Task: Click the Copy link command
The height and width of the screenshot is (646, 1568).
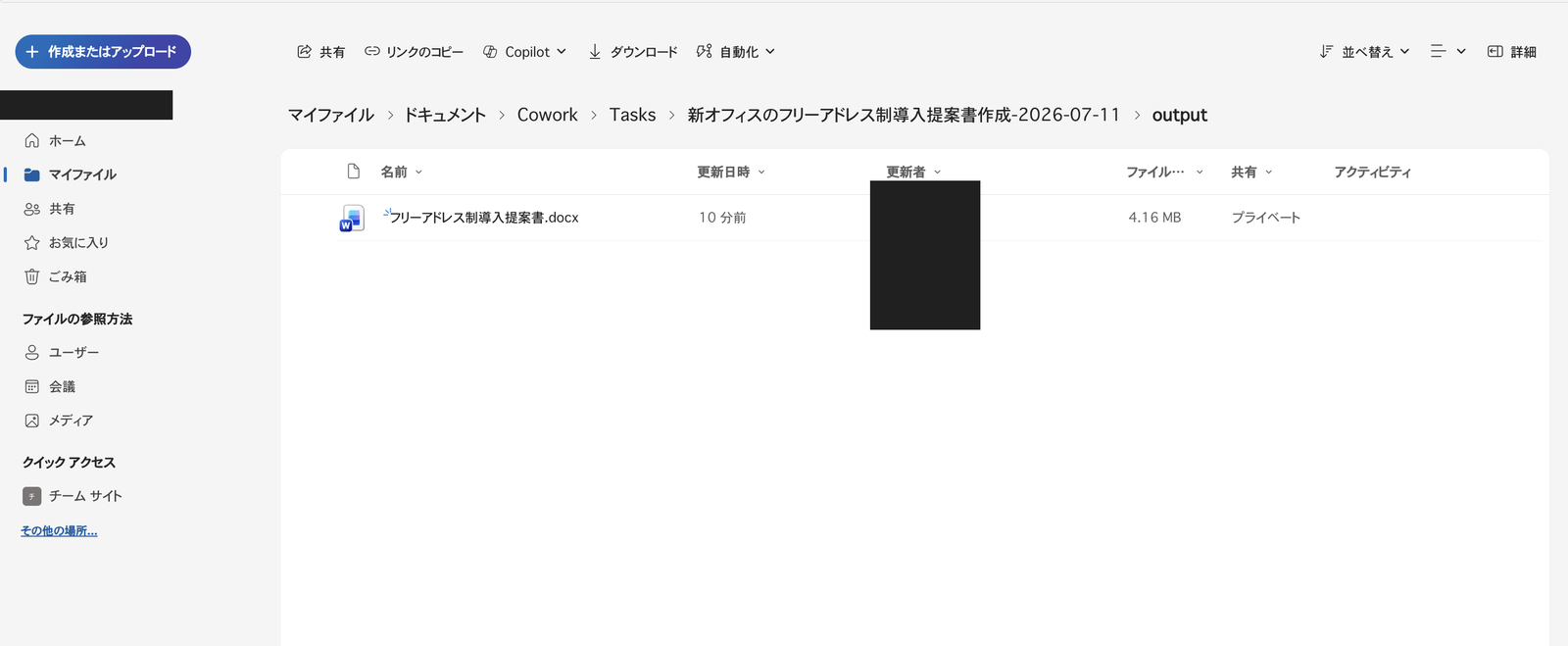Action: [414, 52]
